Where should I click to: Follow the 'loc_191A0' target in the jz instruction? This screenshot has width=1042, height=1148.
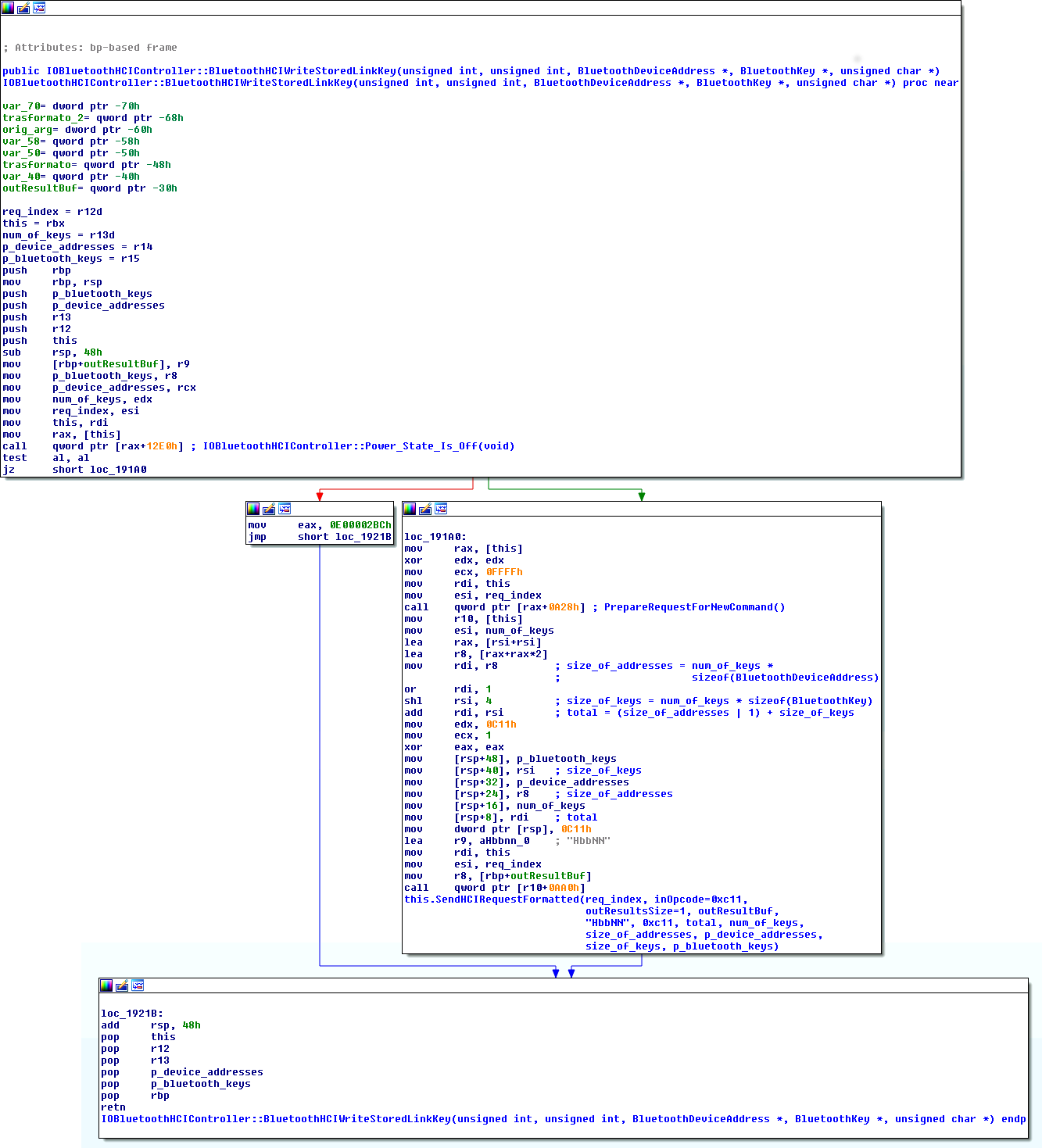click(x=118, y=470)
